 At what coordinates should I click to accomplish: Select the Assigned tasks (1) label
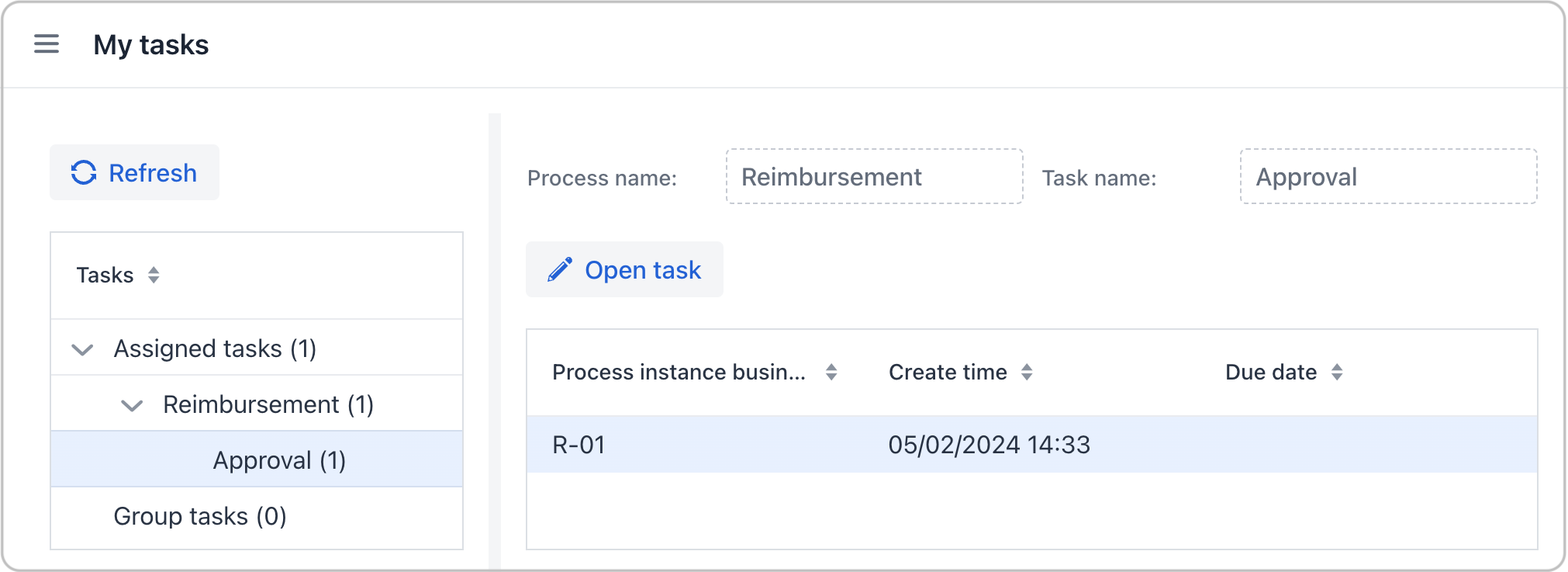click(x=215, y=349)
